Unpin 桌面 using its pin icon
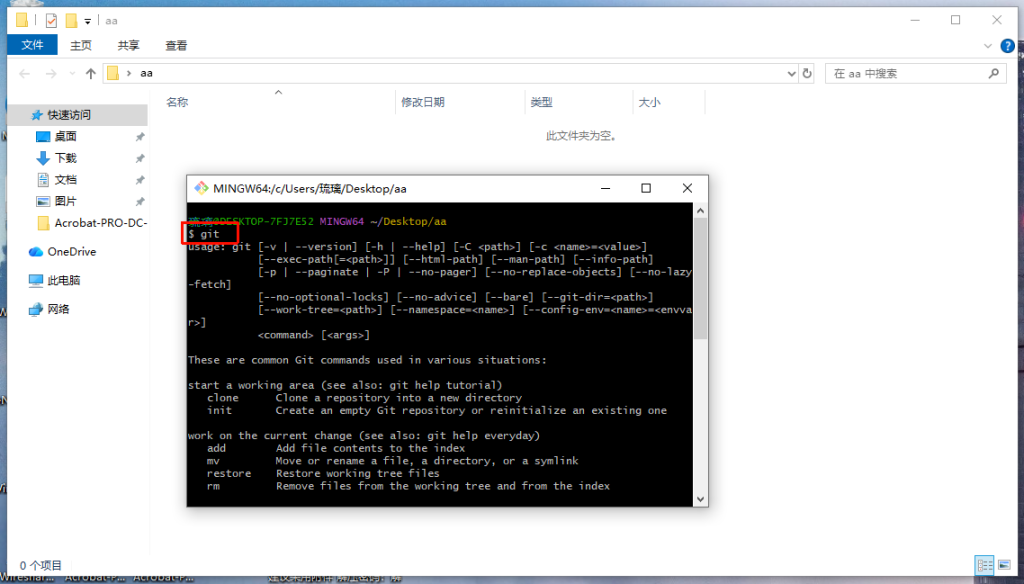 click(x=139, y=137)
